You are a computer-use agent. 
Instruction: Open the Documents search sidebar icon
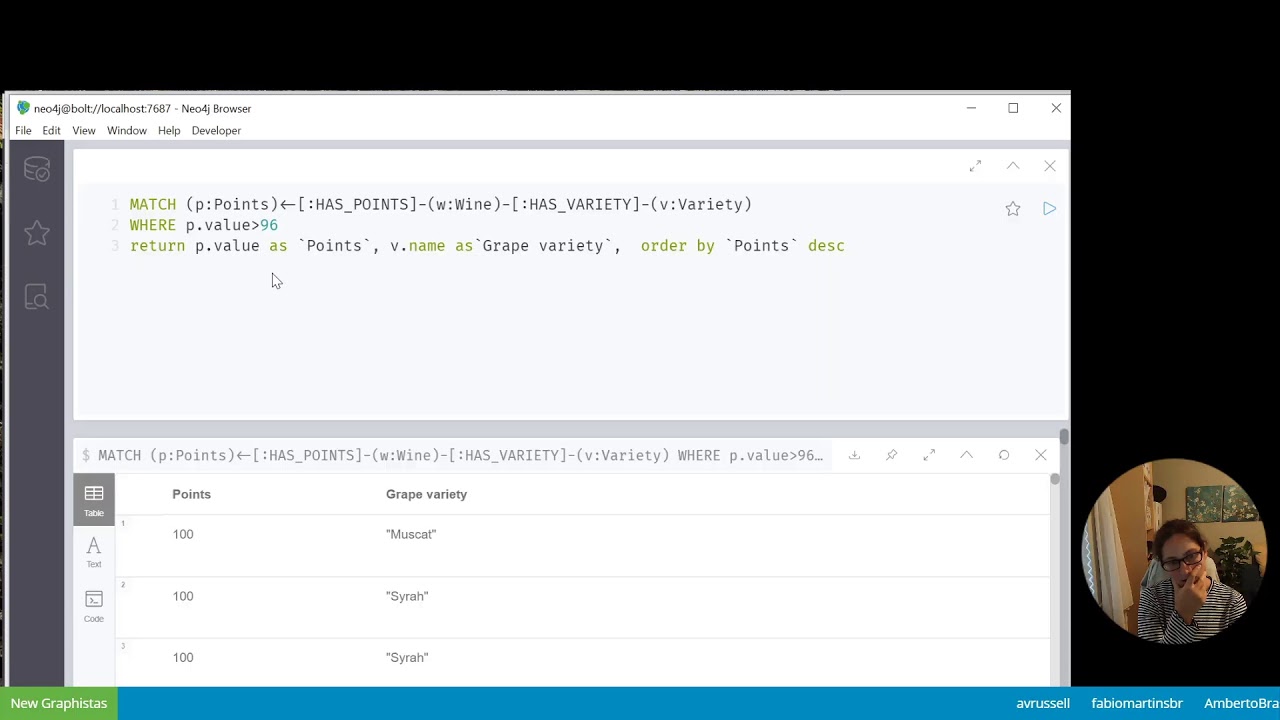pos(37,297)
